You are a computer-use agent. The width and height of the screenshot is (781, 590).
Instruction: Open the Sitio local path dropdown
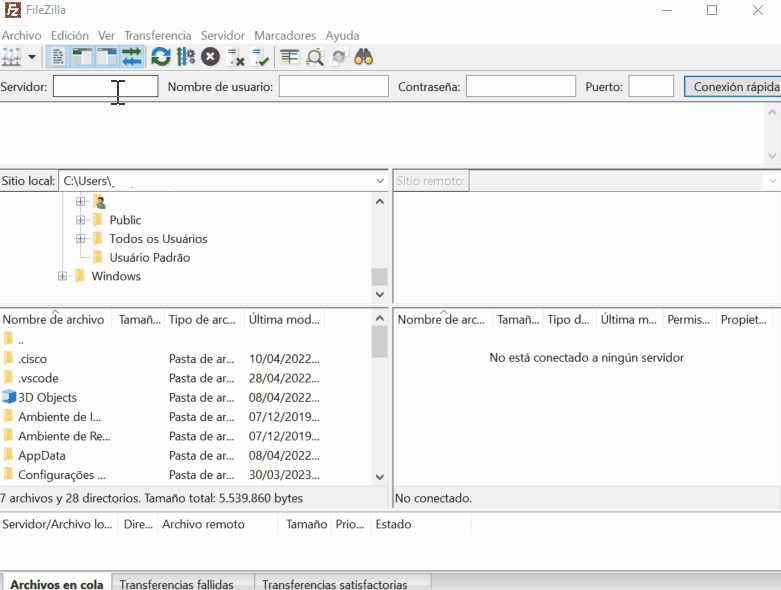tap(380, 181)
